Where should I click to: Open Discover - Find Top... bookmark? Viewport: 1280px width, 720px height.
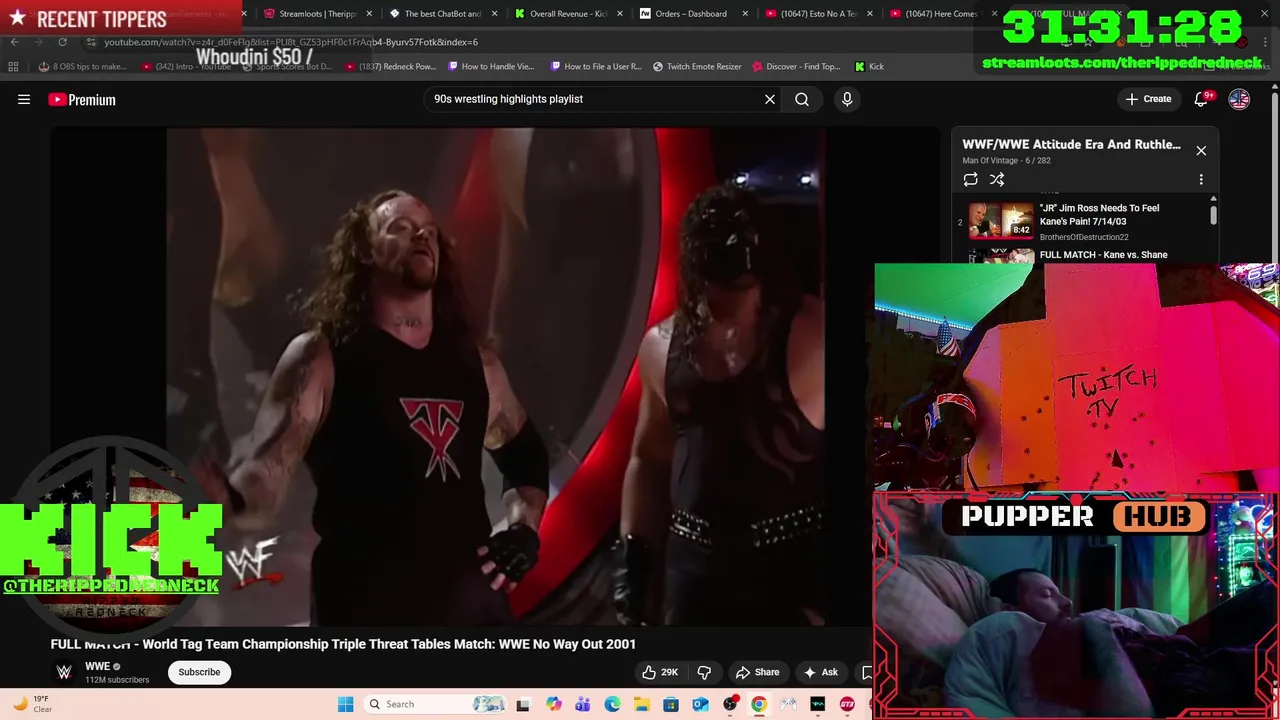(795, 67)
